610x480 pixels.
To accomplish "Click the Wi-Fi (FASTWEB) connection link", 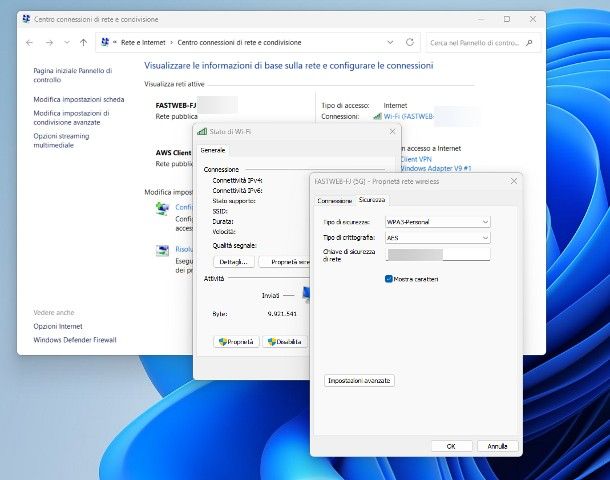I will (x=408, y=116).
